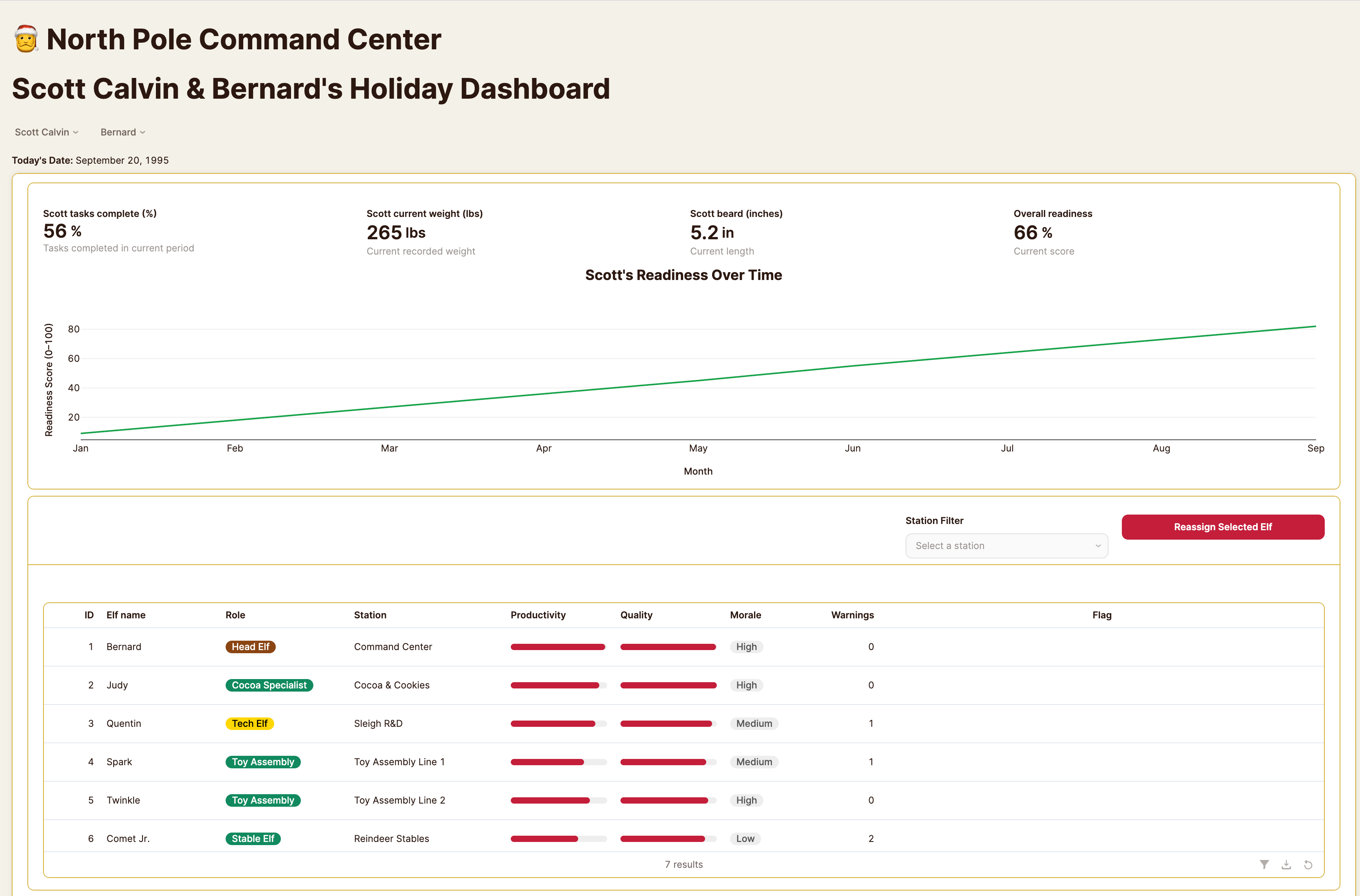Sort by Warnings column header
This screenshot has height=896, width=1360.
pyautogui.click(x=852, y=615)
